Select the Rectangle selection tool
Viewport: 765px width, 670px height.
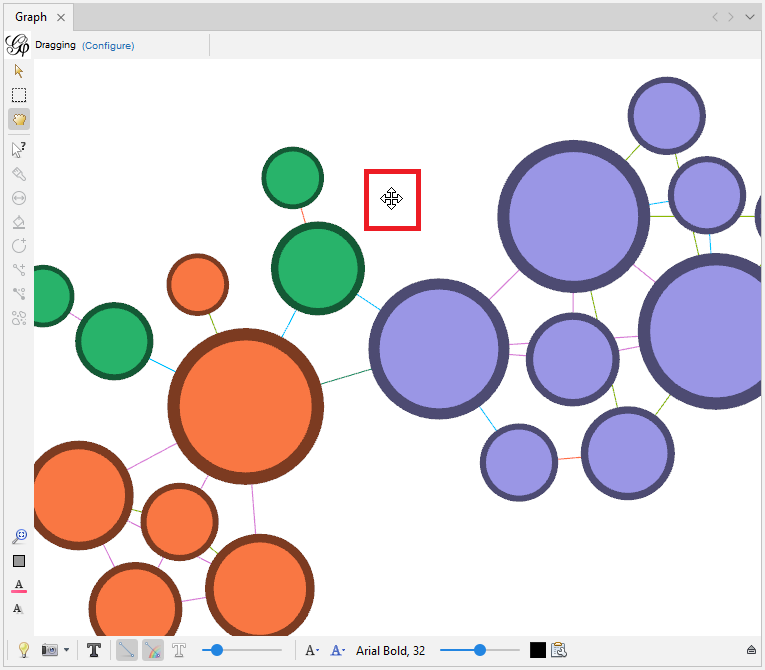(19, 95)
